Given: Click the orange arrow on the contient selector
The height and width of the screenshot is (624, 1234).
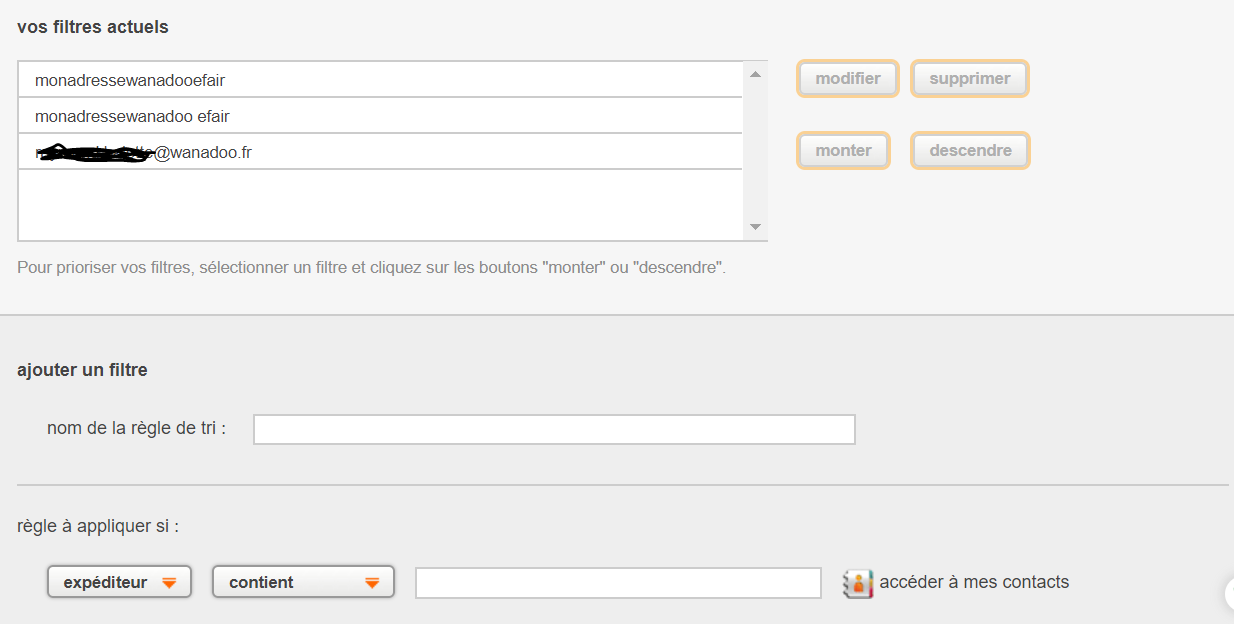Looking at the screenshot, I should pos(372,583).
